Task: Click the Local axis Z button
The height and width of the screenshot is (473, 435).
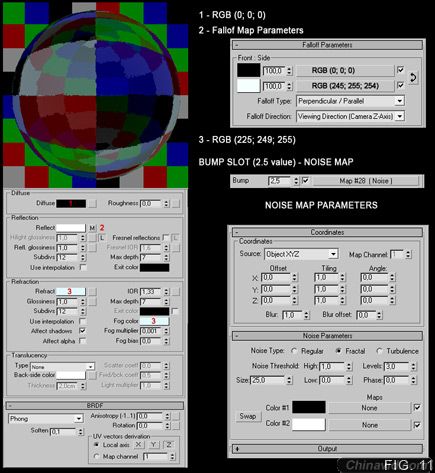Action: click(169, 445)
